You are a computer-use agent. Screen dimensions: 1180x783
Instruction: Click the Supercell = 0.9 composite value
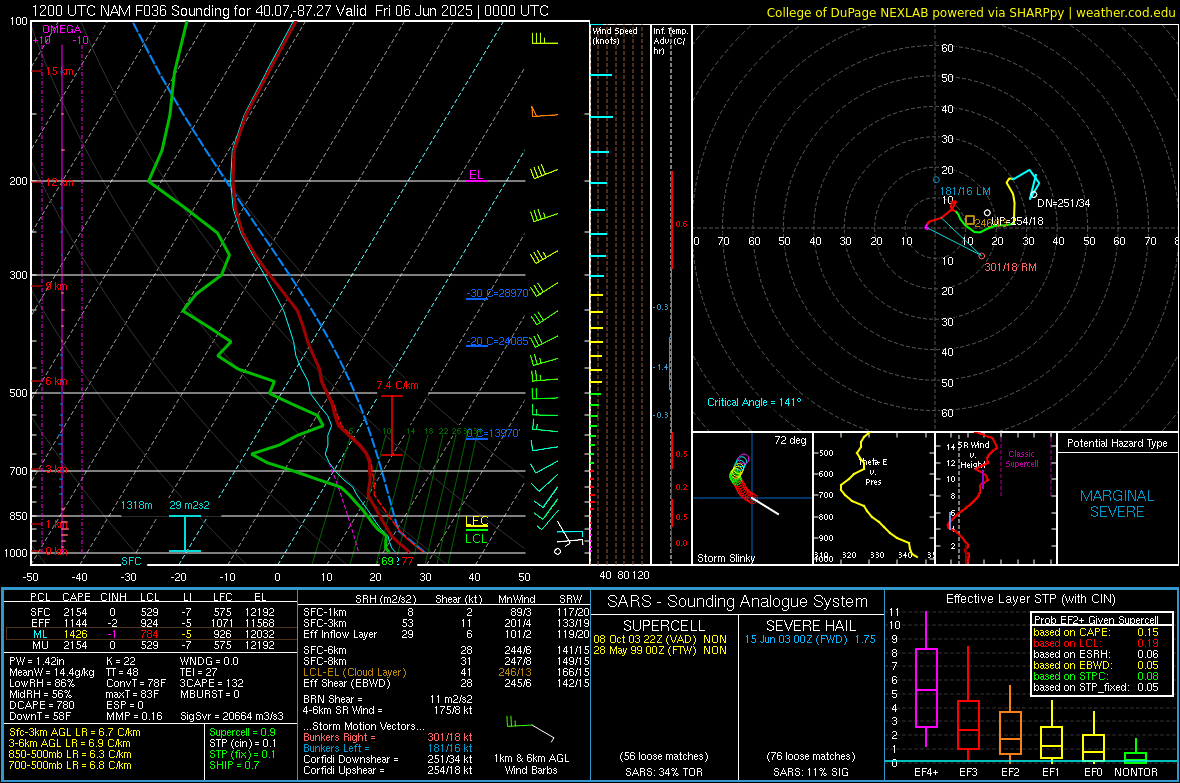point(242,733)
